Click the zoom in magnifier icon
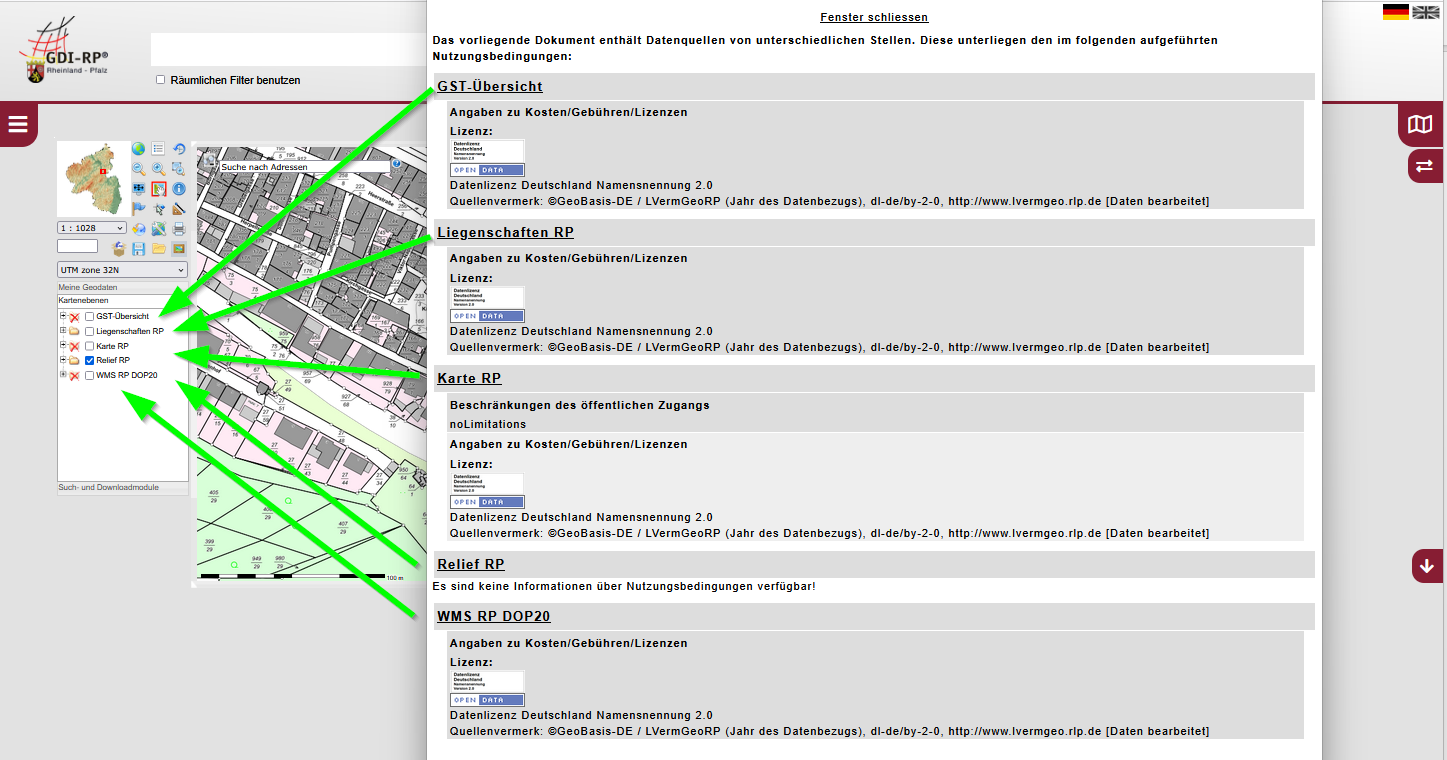 point(159,169)
